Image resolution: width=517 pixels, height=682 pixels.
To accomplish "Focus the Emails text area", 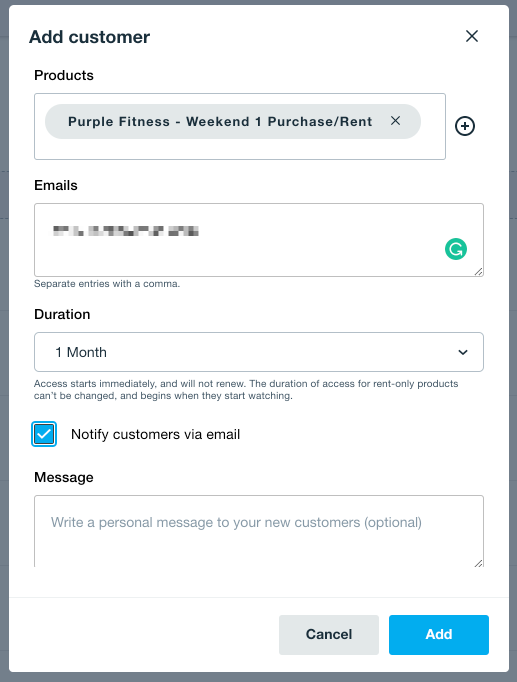I will (x=259, y=240).
